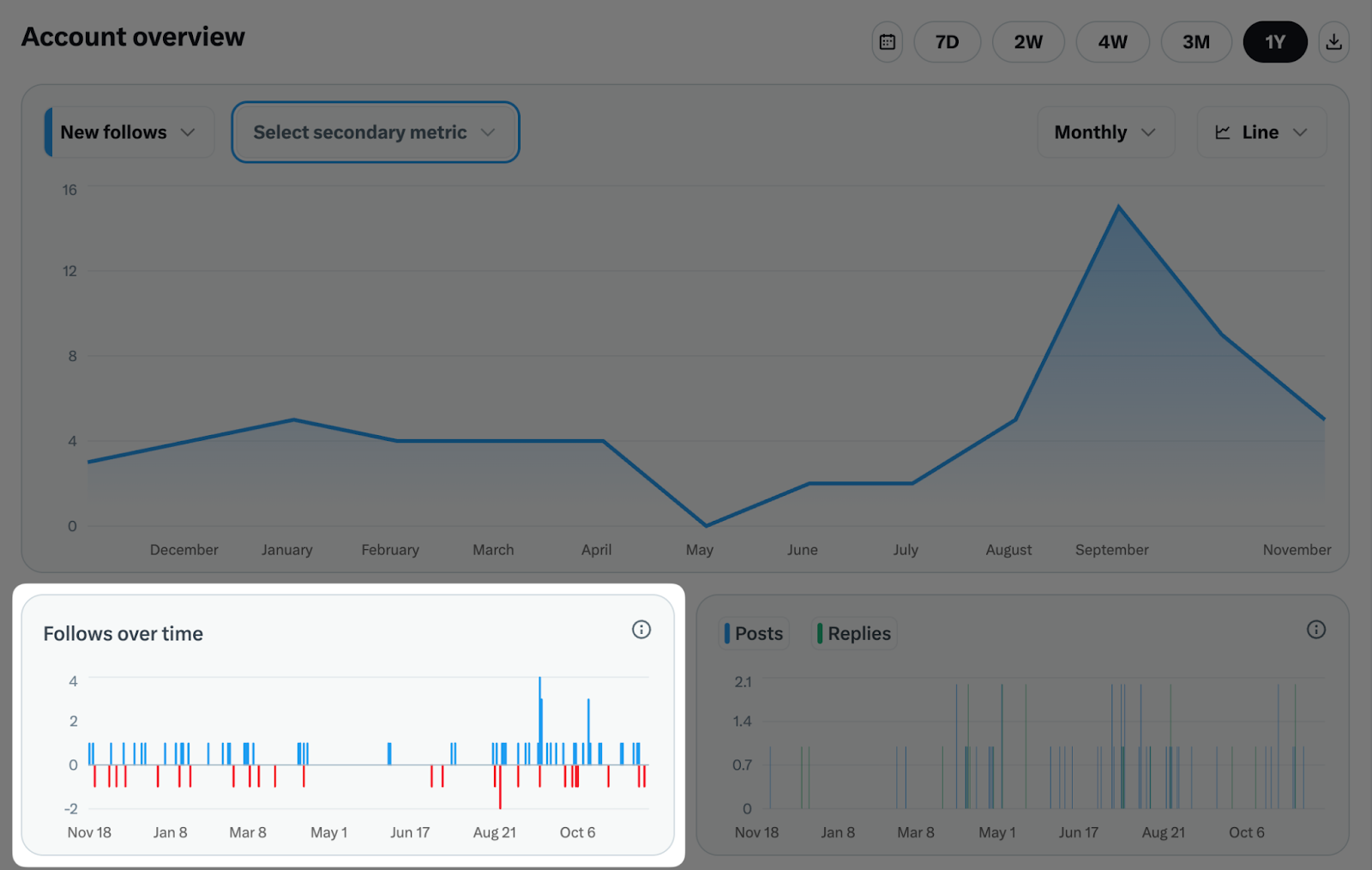Expand the Line chart type dropdown
Image resolution: width=1372 pixels, height=870 pixels.
coord(1261,131)
